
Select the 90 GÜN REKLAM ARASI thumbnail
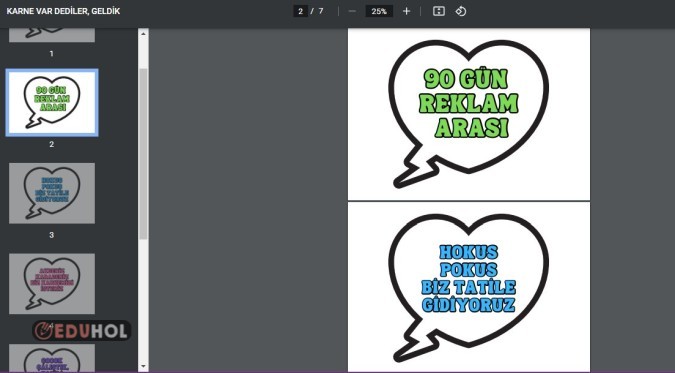pyautogui.click(x=52, y=103)
